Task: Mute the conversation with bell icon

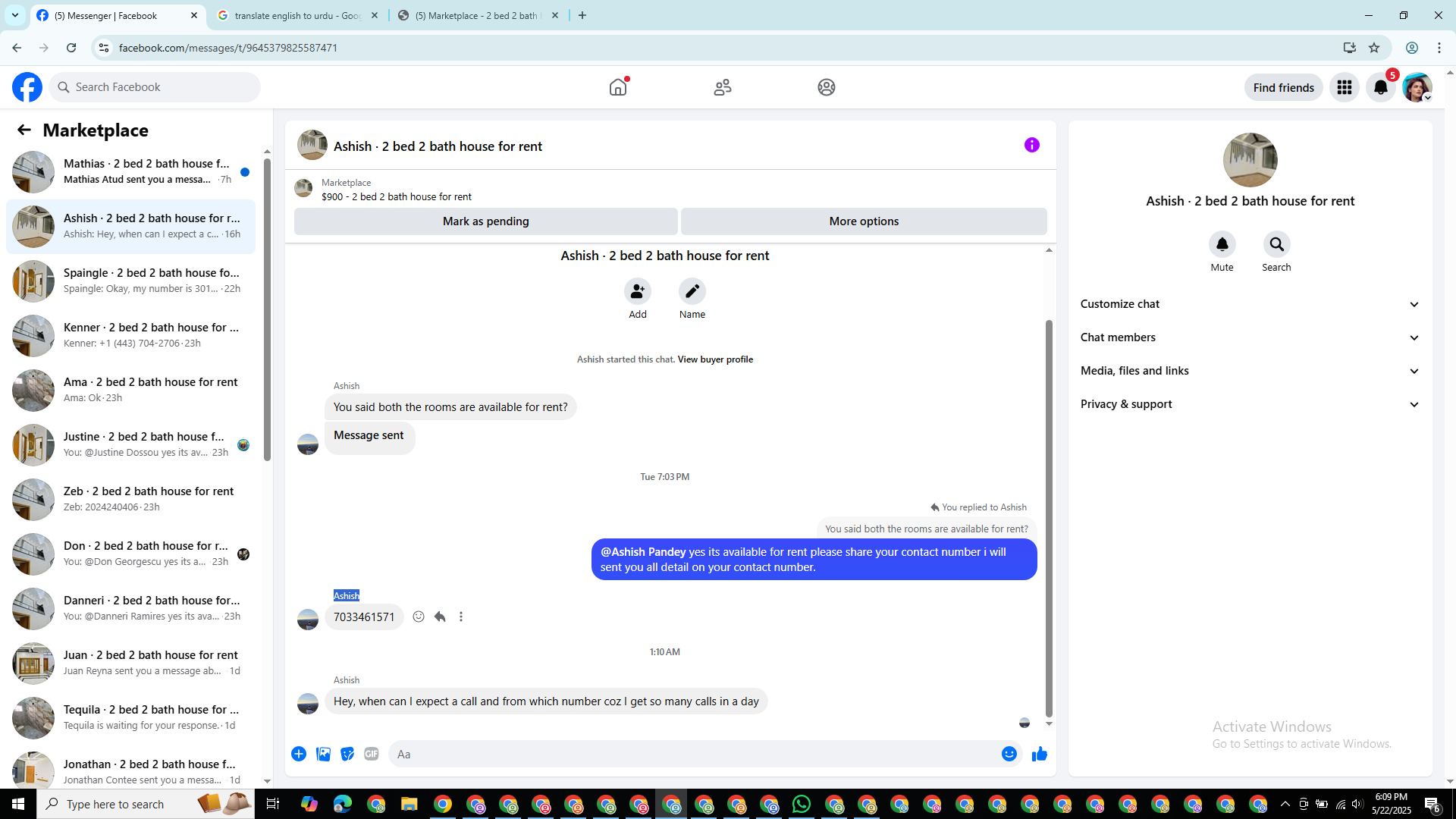Action: (1222, 244)
